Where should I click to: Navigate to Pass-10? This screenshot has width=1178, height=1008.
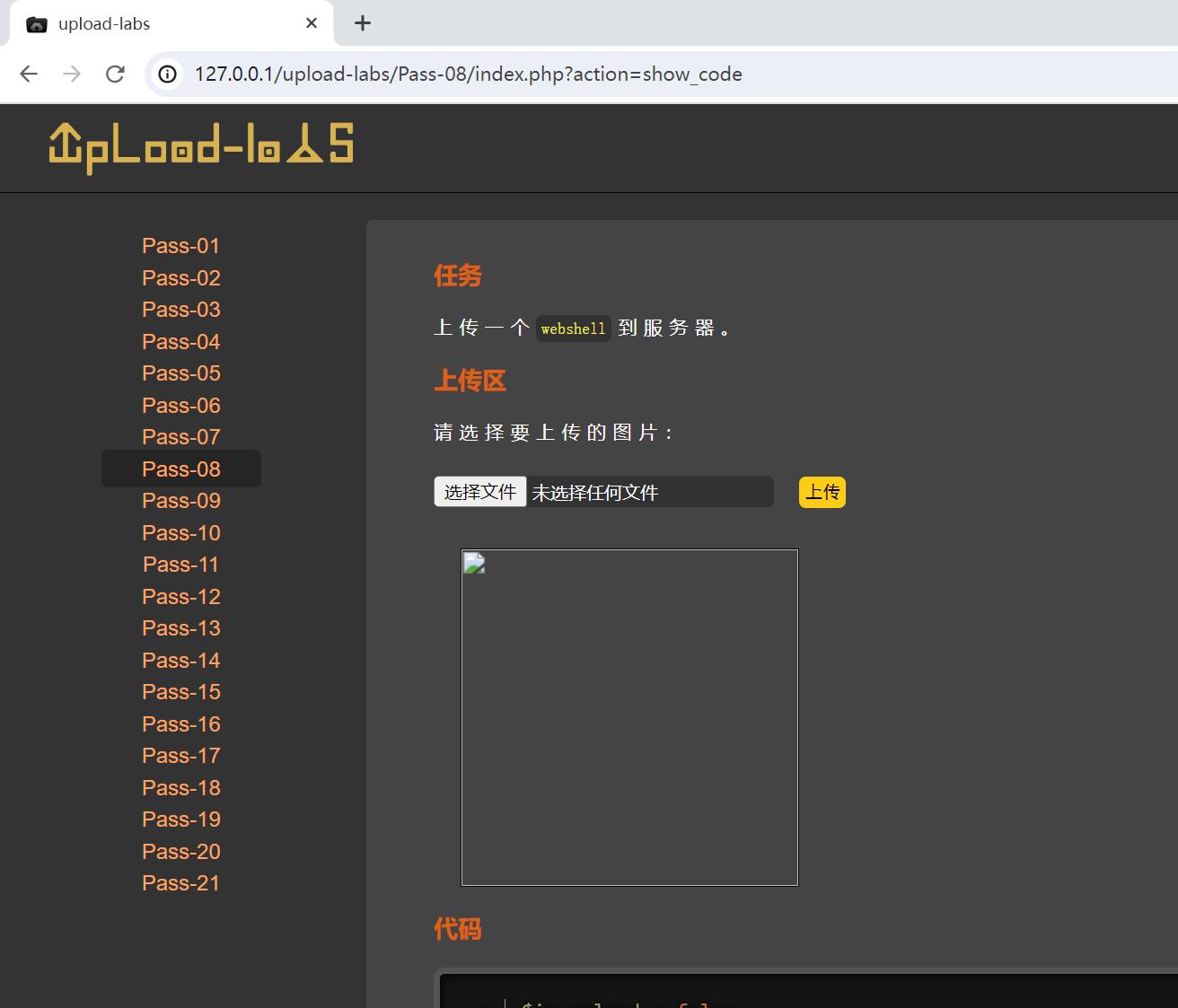(x=181, y=533)
